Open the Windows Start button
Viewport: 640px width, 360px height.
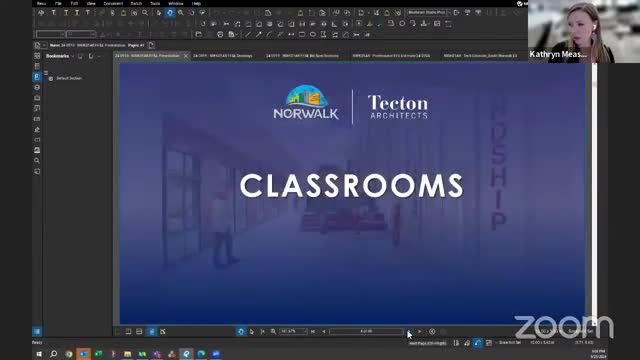pos(39,354)
